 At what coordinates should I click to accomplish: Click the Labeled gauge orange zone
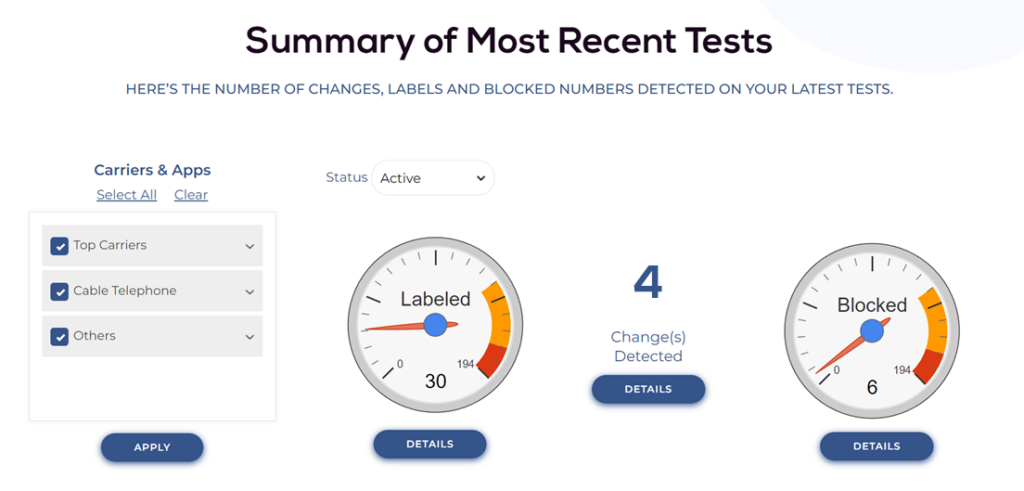click(x=502, y=312)
